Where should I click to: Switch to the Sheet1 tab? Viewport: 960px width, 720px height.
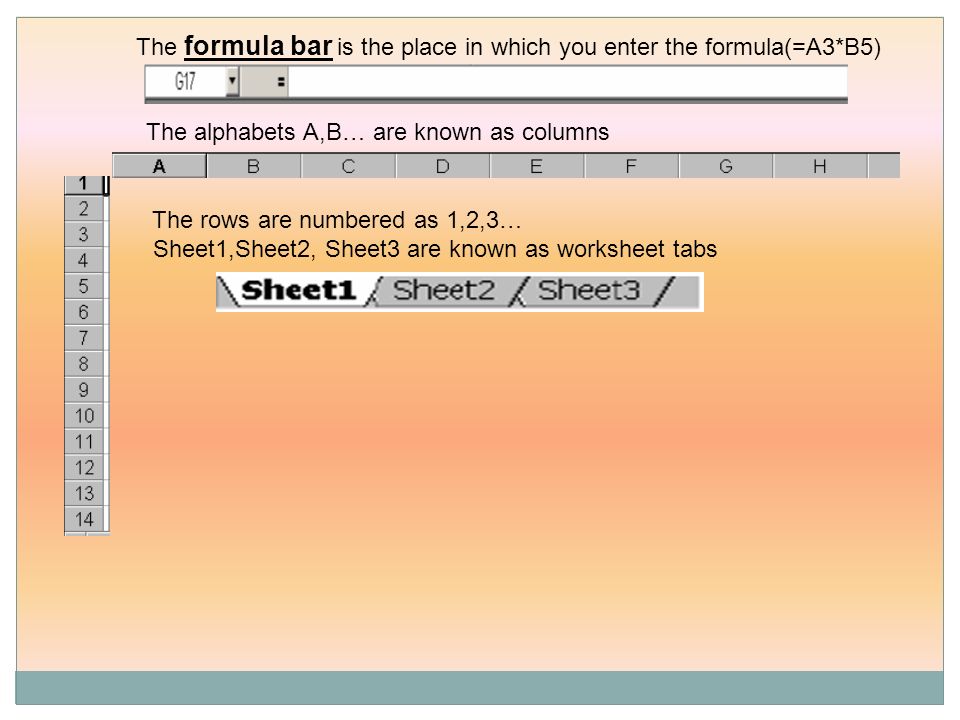pos(298,290)
